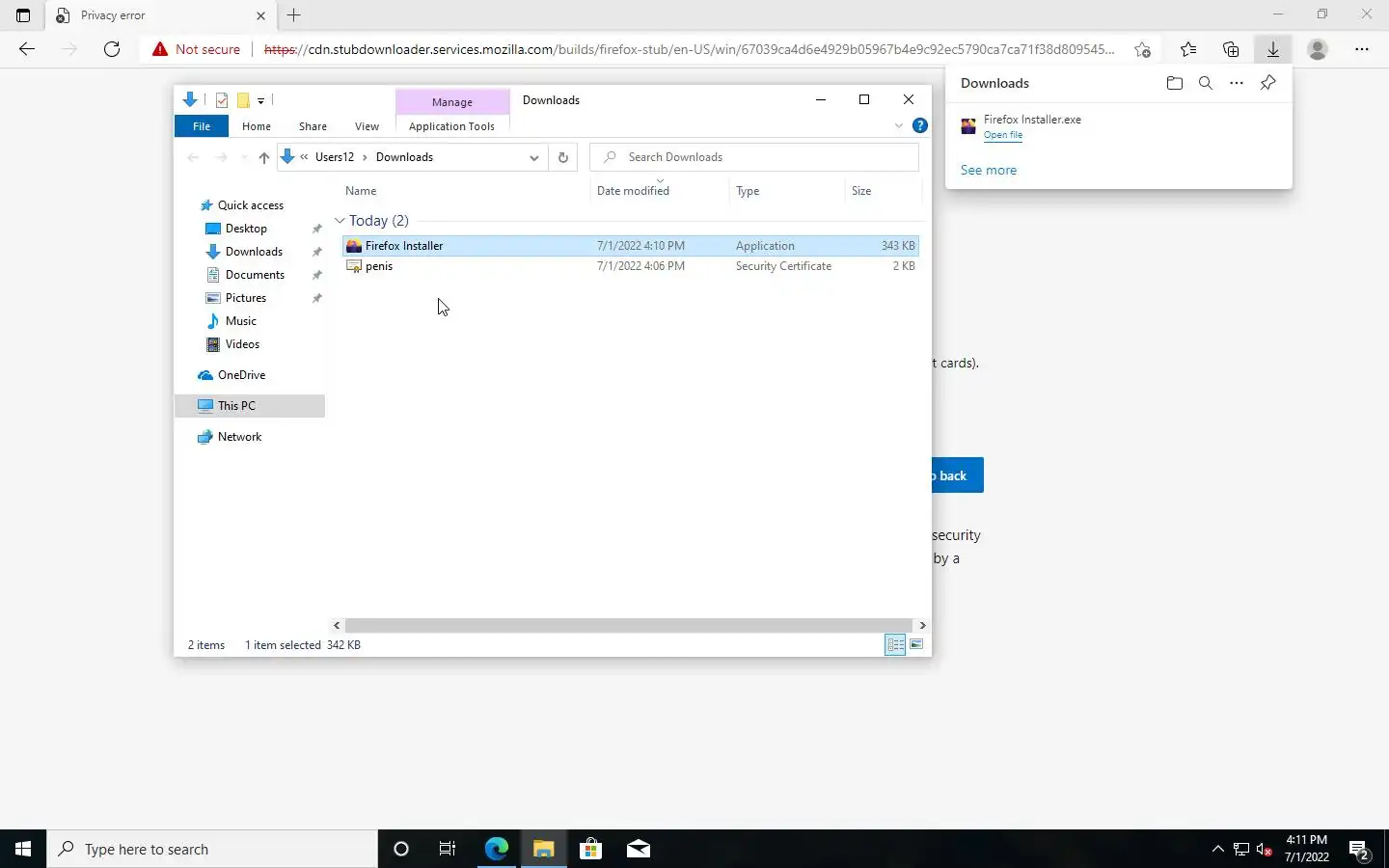Open Explorer recent locations dropdown
Image resolution: width=1389 pixels, height=868 pixels.
point(243,157)
